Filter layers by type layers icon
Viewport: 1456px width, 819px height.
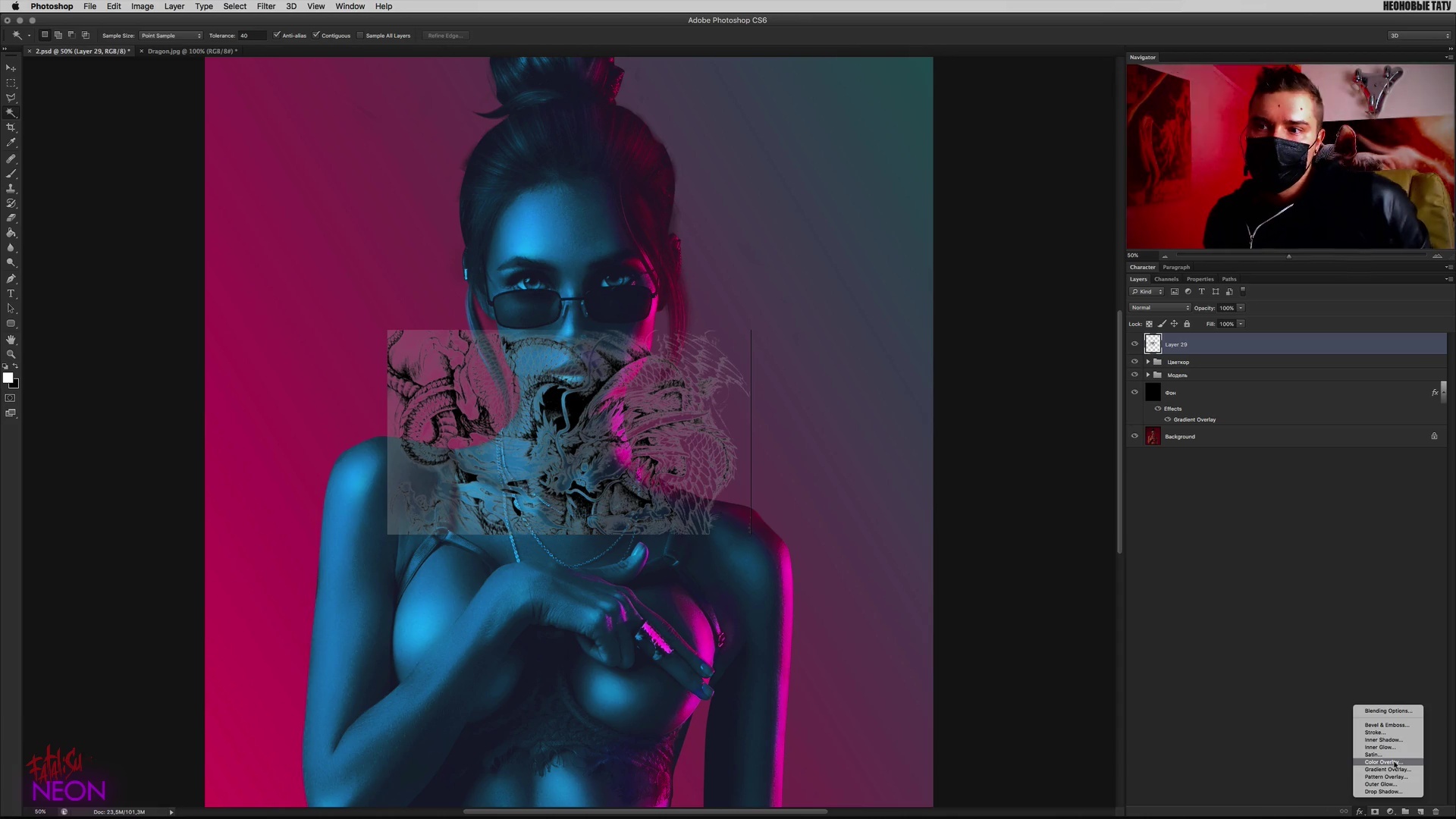pyautogui.click(x=1201, y=291)
